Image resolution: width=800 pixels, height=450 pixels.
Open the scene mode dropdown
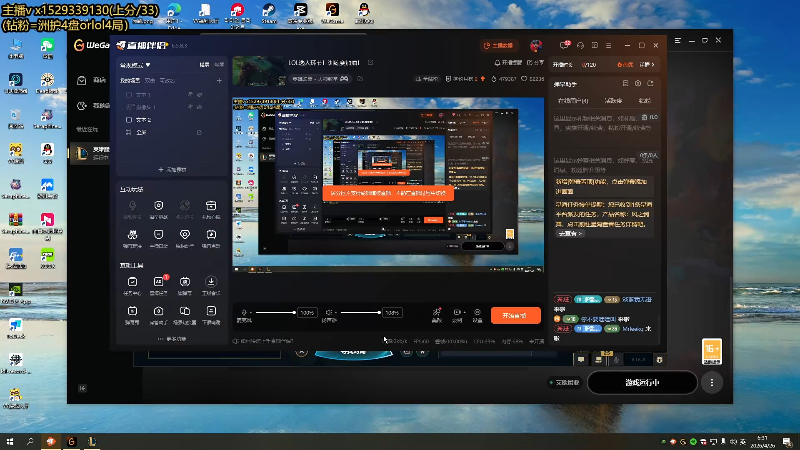coord(135,65)
